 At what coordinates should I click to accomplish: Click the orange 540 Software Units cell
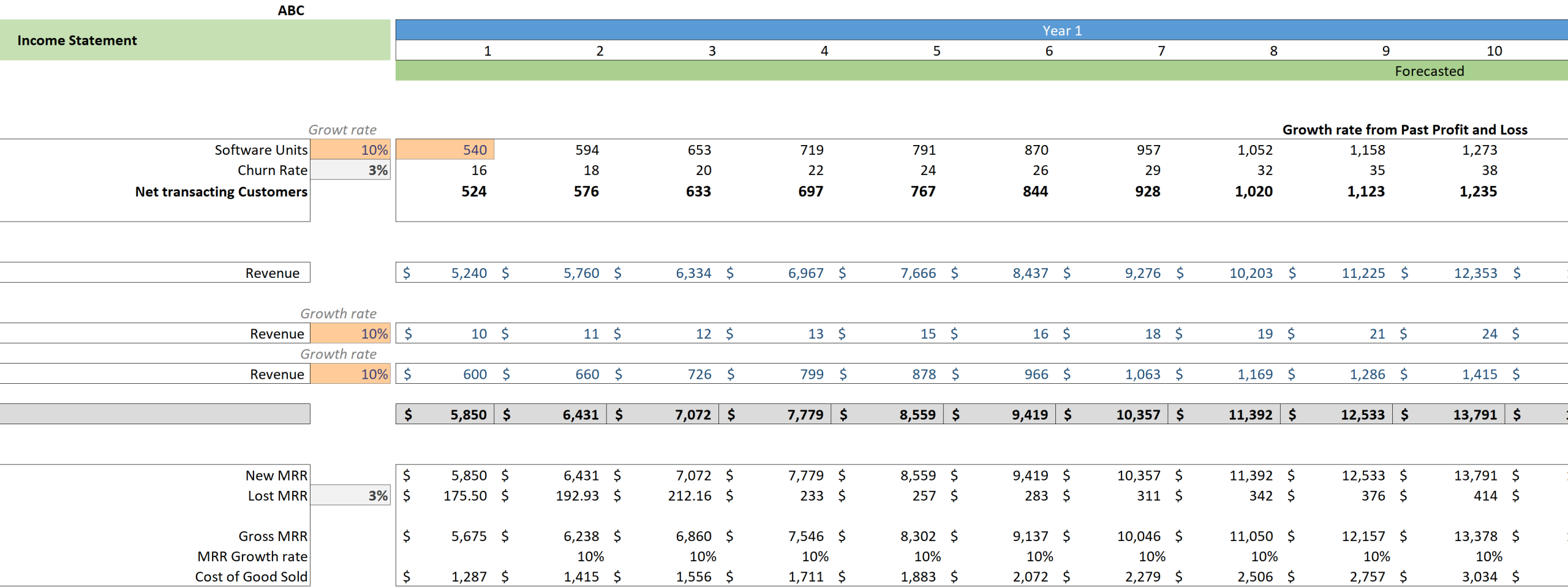pyautogui.click(x=445, y=150)
